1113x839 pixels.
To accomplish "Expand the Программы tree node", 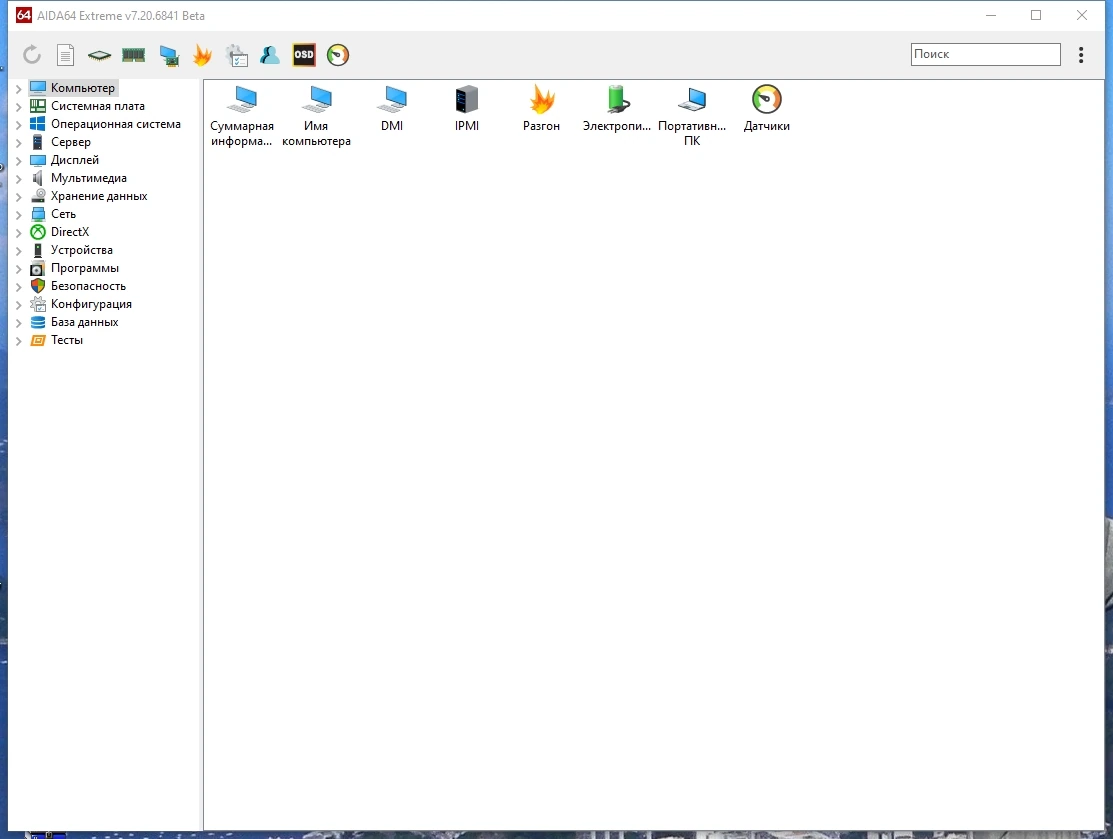I will coord(18,269).
